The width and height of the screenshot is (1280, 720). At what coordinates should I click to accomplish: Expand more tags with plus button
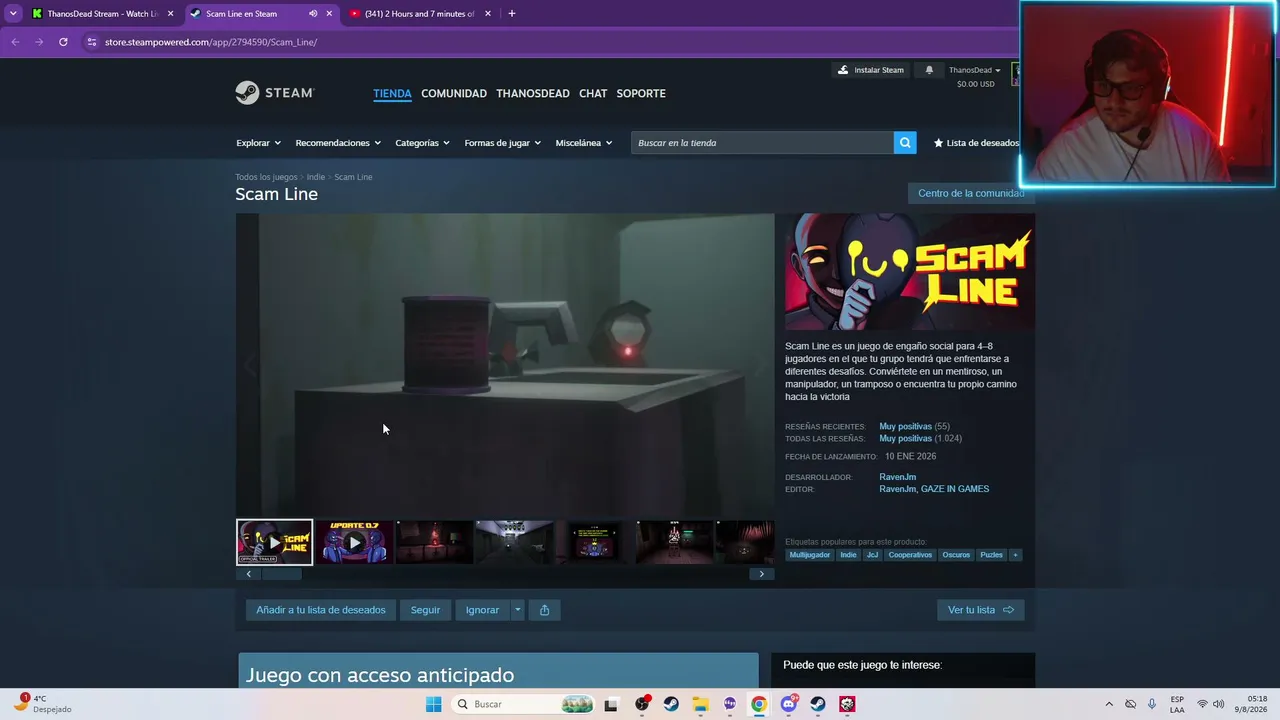pyautogui.click(x=1015, y=555)
